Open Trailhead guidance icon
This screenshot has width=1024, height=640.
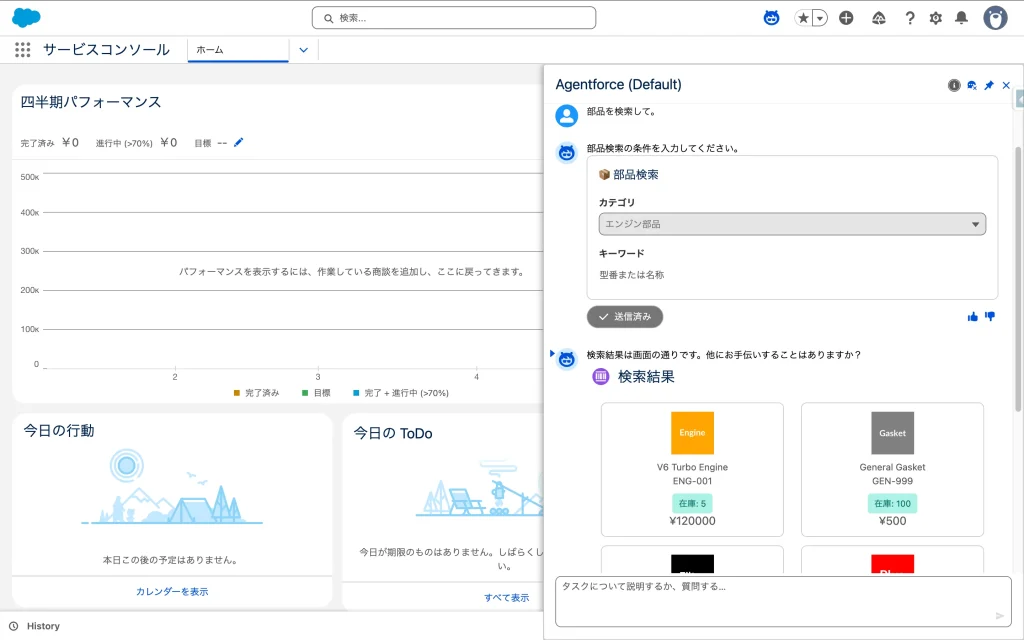879,18
